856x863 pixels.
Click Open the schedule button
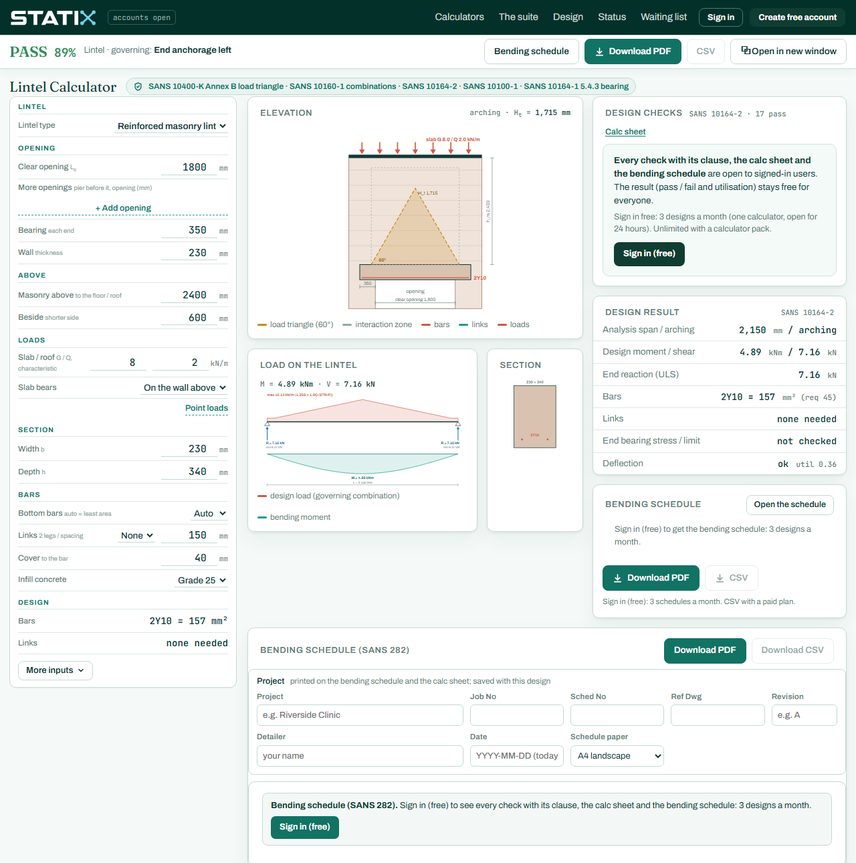789,505
